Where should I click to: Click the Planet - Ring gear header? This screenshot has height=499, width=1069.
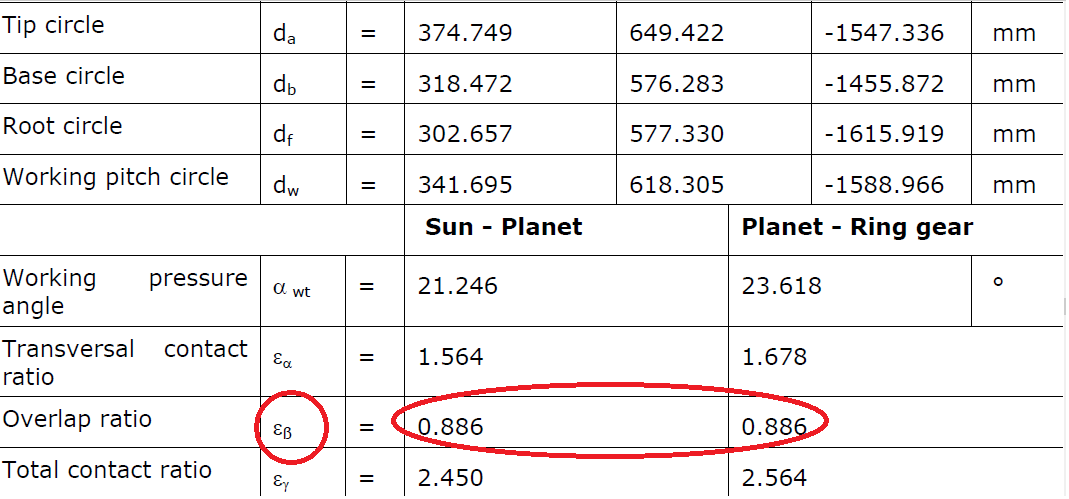click(857, 228)
